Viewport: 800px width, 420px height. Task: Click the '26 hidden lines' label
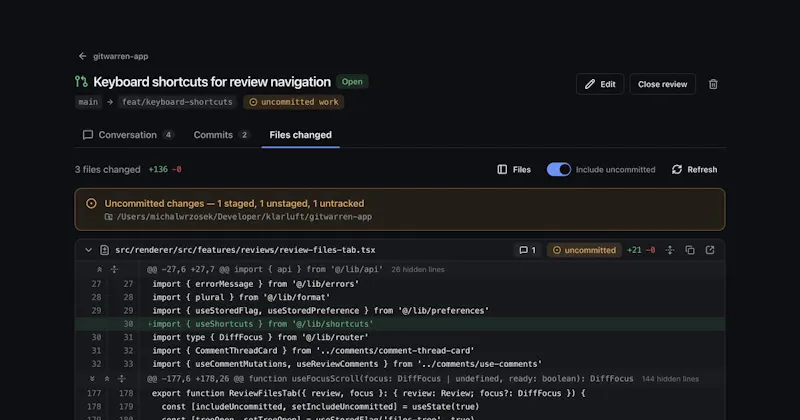point(417,269)
